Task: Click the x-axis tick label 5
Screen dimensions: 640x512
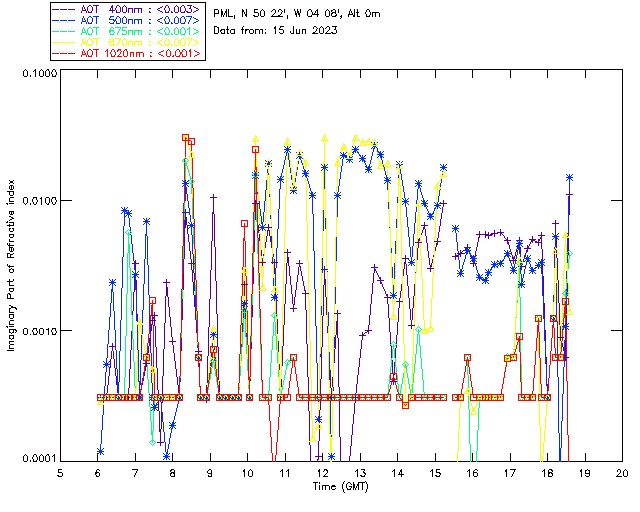Action: pyautogui.click(x=60, y=473)
